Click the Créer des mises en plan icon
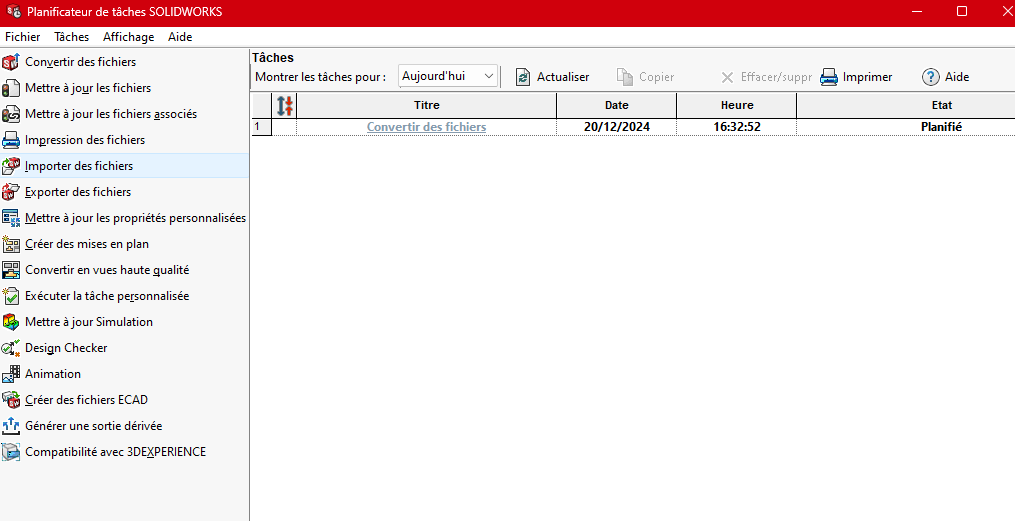The width and height of the screenshot is (1015, 521). [x=10, y=244]
